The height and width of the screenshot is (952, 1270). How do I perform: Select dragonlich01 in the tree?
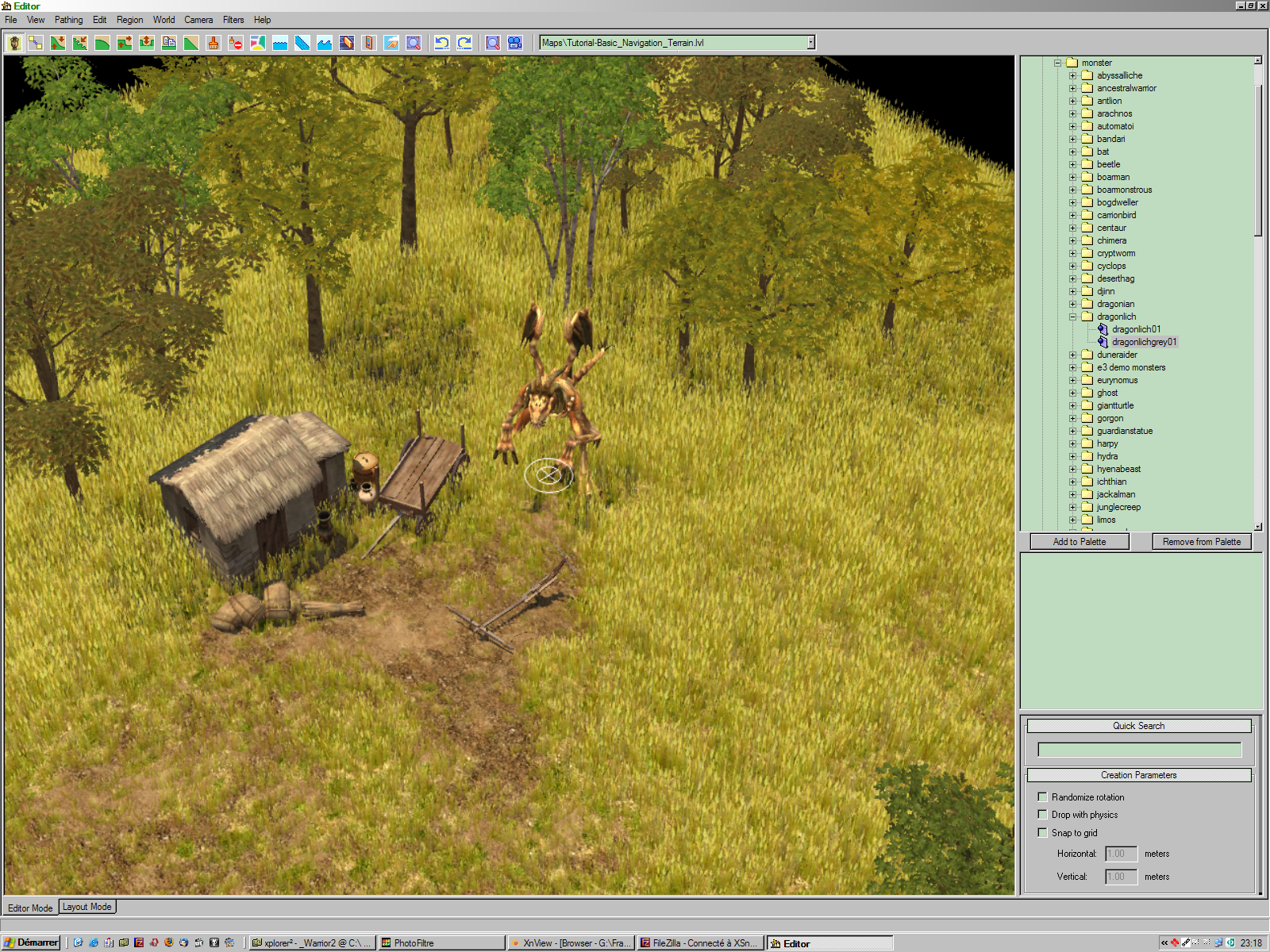[x=1136, y=329]
